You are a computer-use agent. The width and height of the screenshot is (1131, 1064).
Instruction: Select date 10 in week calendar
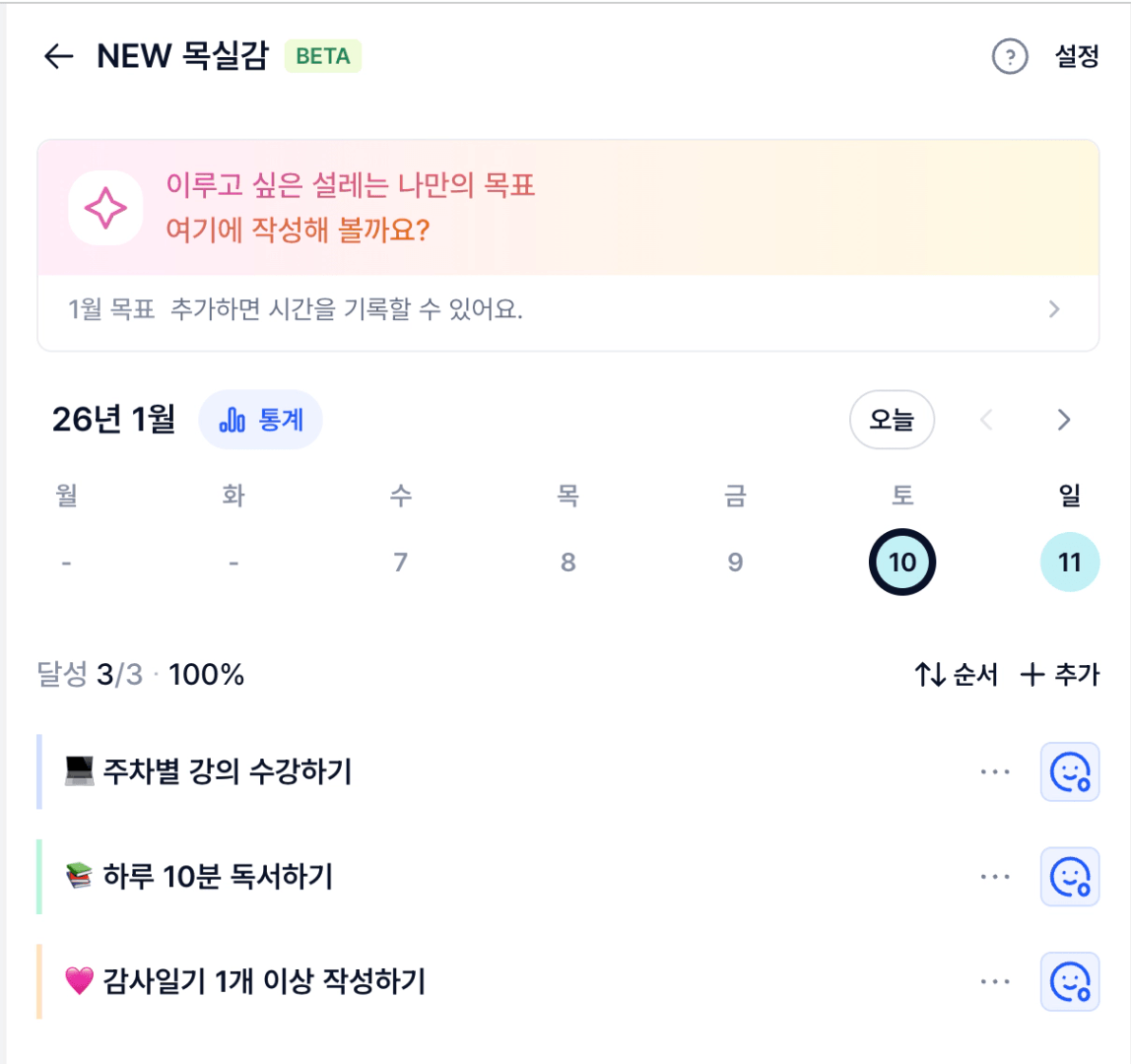pyautogui.click(x=901, y=563)
